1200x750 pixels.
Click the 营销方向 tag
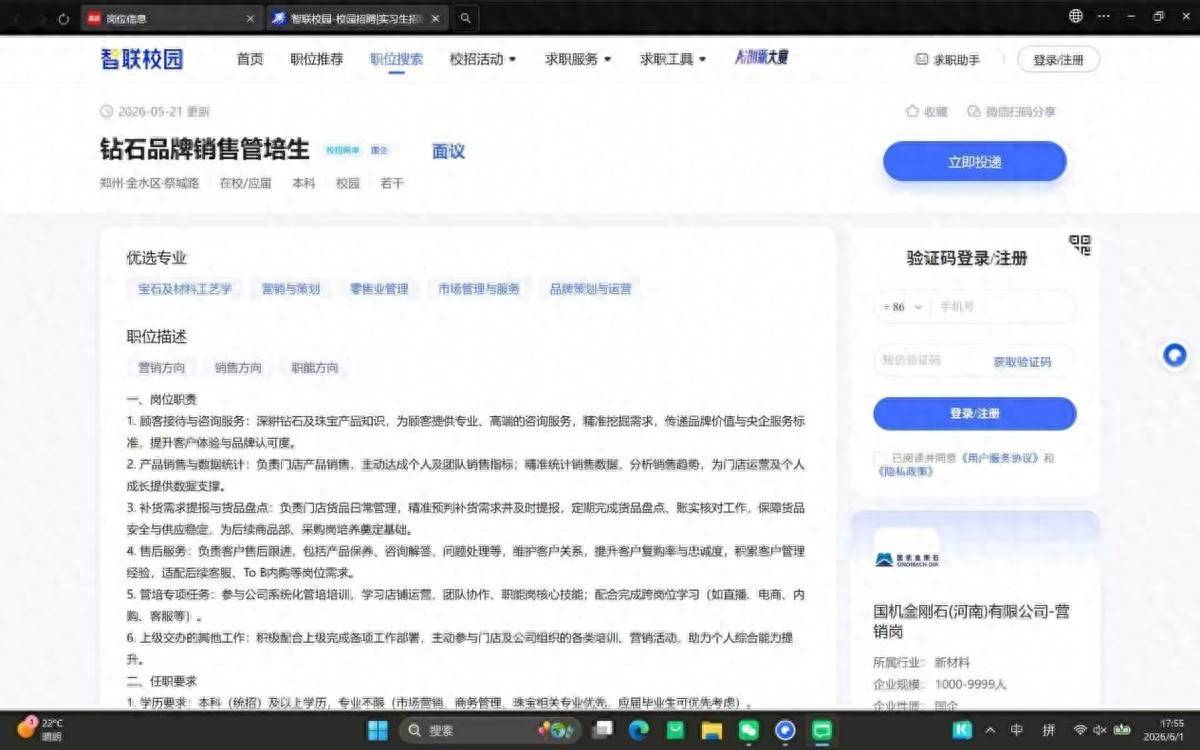tap(162, 368)
